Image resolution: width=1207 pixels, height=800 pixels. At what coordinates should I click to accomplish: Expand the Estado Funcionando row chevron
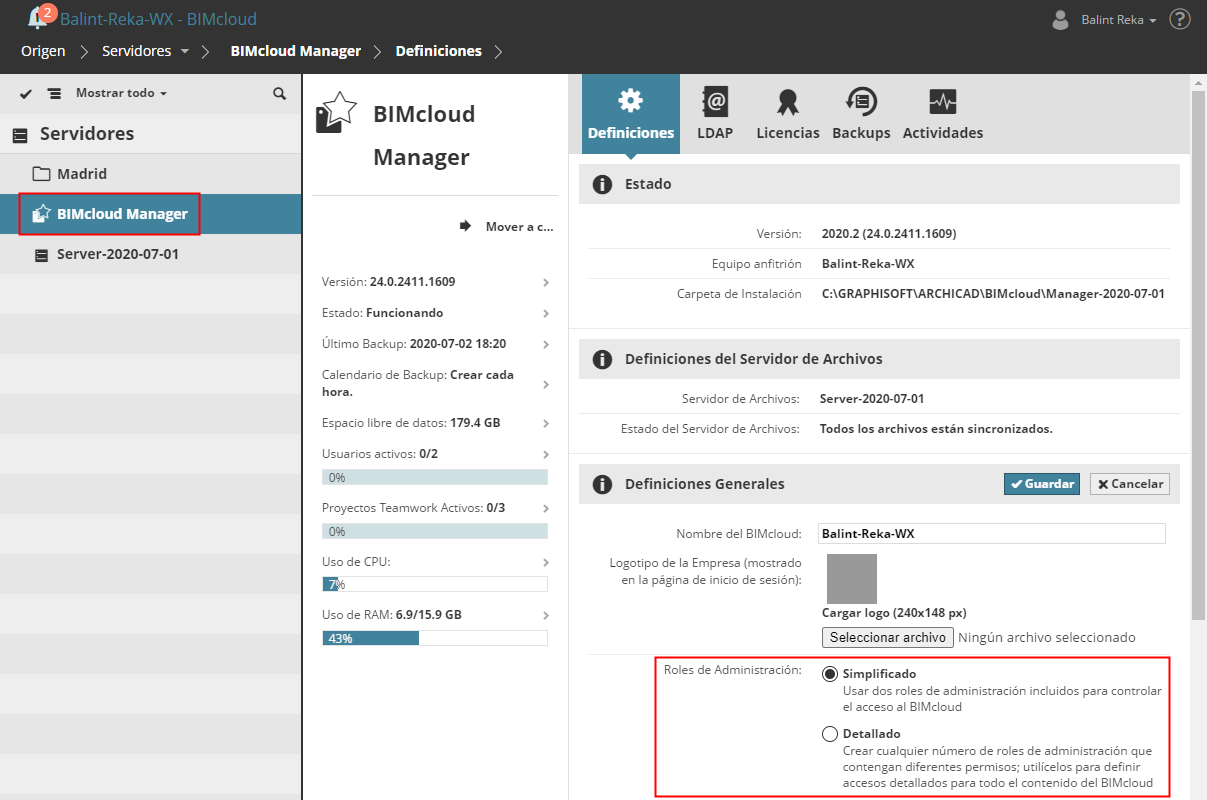[546, 314]
